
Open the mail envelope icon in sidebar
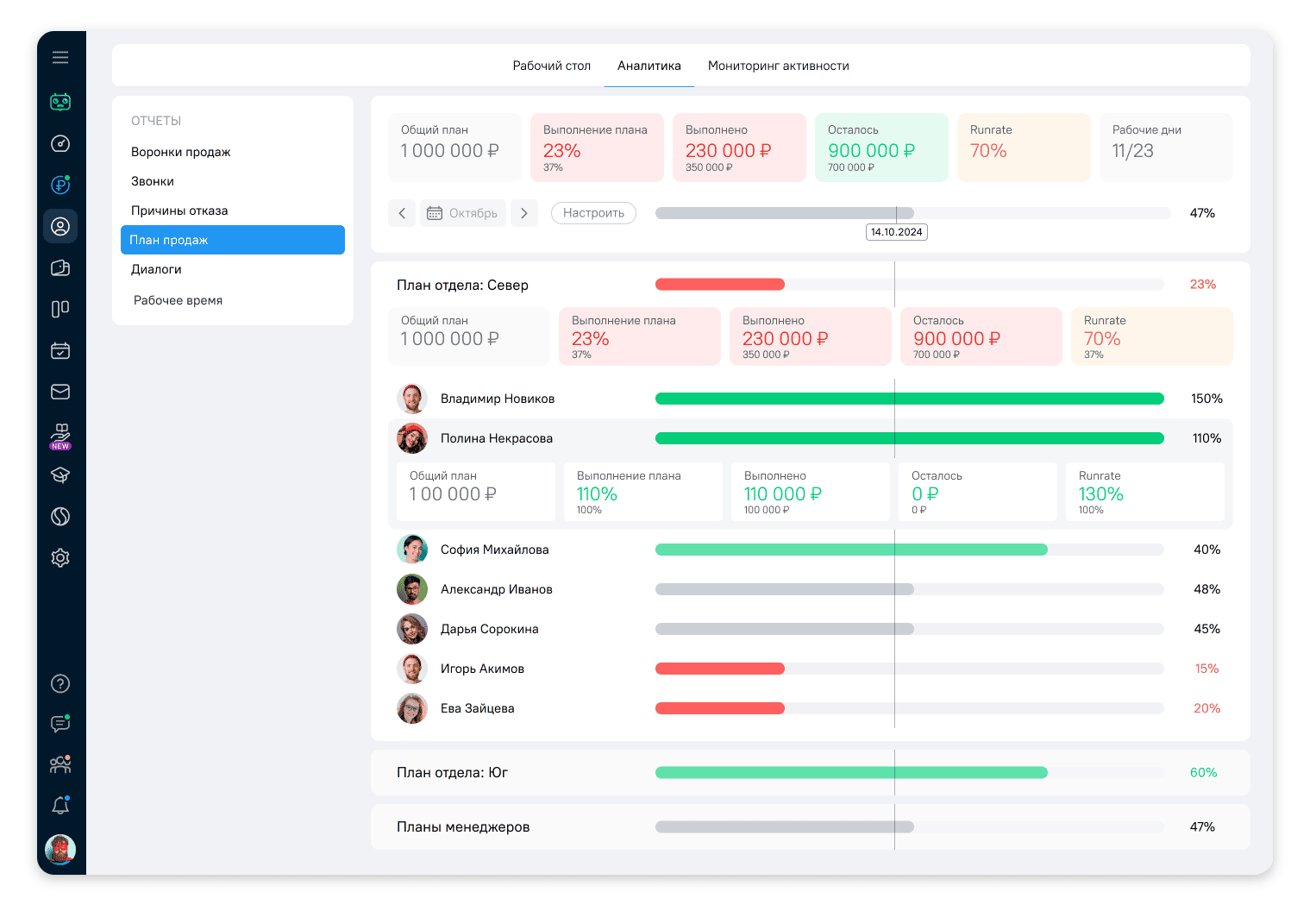click(x=60, y=392)
